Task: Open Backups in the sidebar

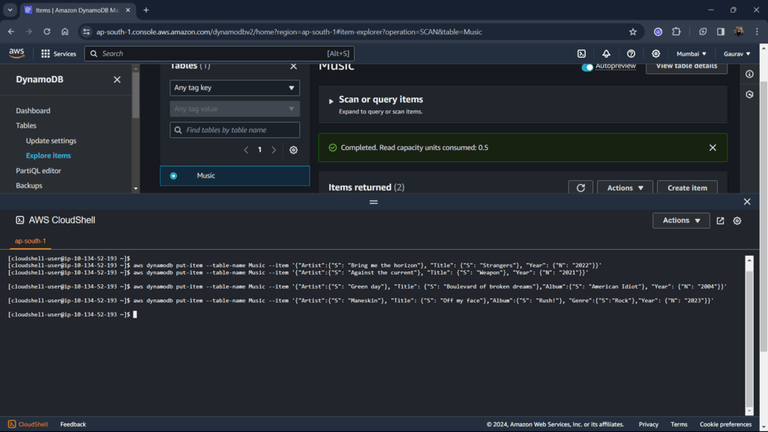Action: 29,186
